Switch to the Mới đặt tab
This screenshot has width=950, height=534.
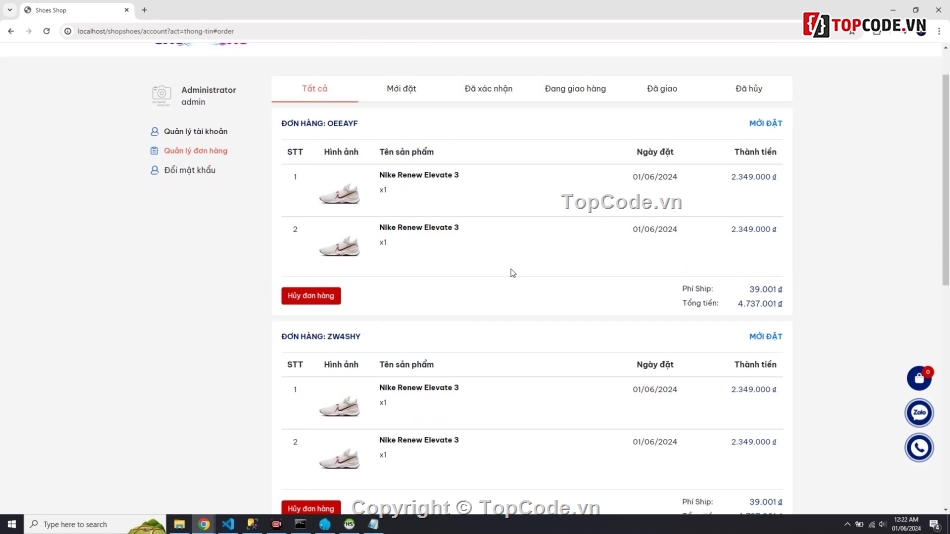(x=401, y=89)
